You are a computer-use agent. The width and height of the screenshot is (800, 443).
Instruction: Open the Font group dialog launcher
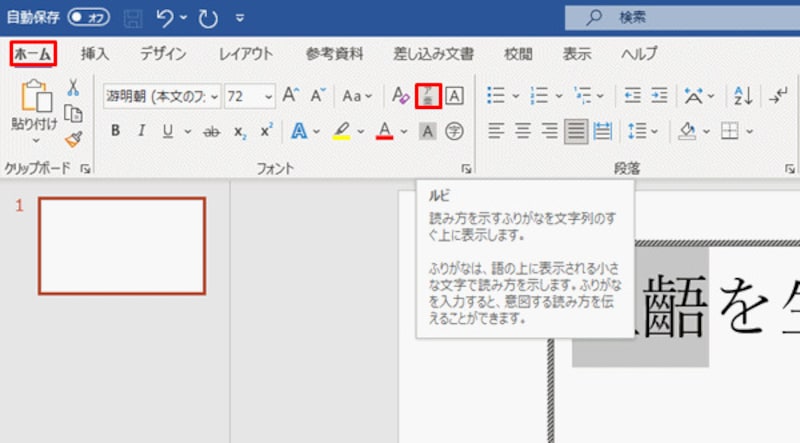[x=466, y=169]
